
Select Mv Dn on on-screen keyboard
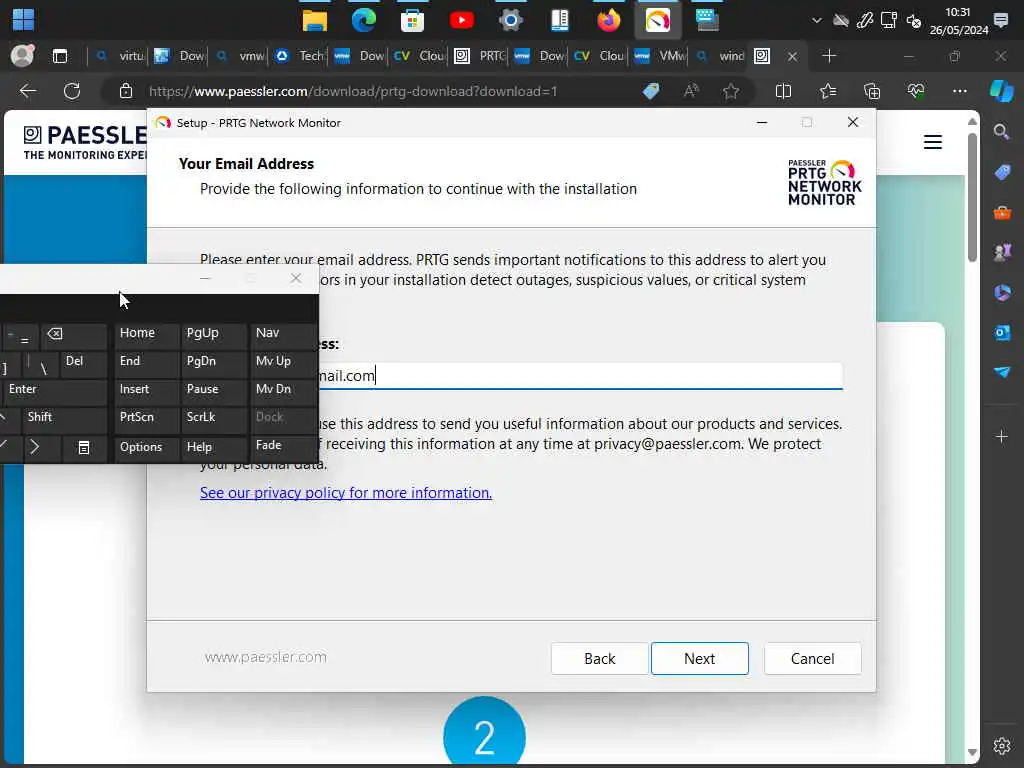[283, 392]
